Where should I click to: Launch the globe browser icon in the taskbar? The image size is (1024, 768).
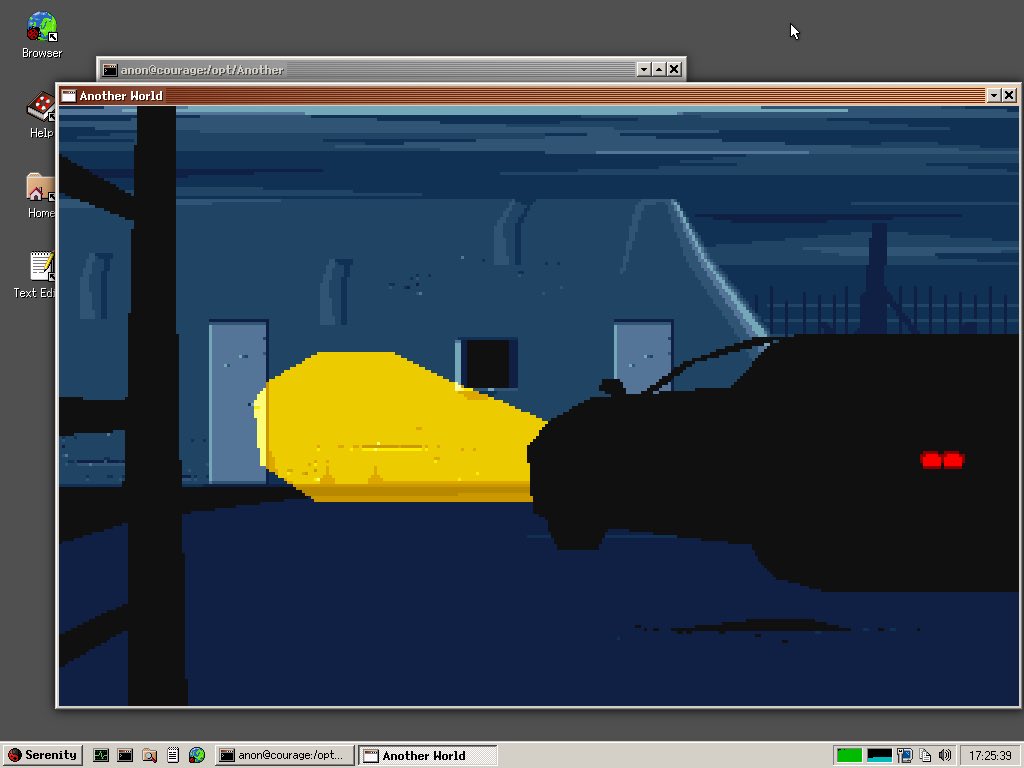pyautogui.click(x=197, y=755)
